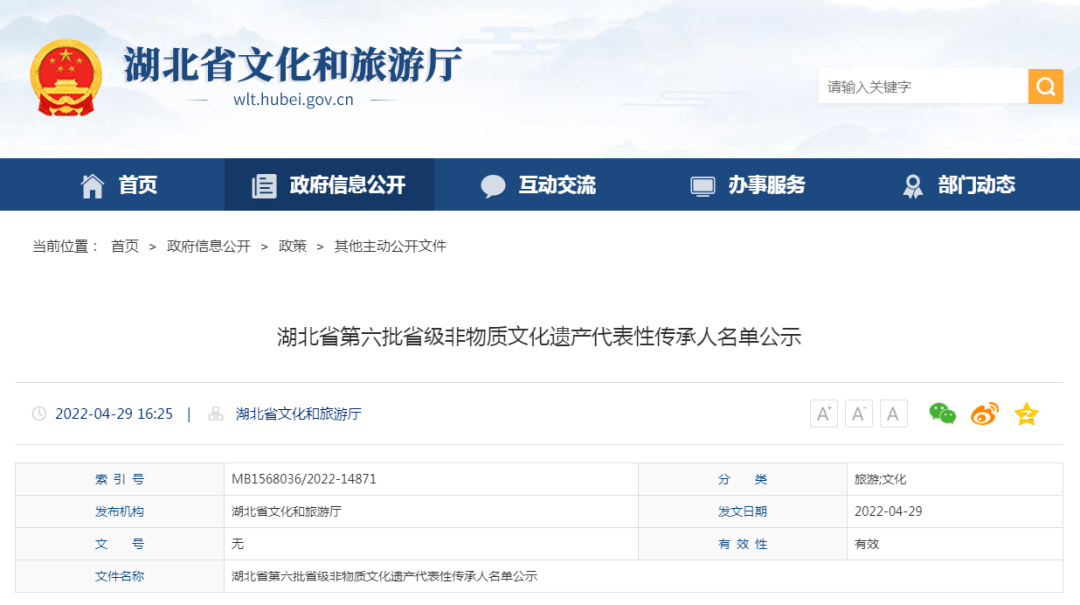Image resolution: width=1080 pixels, height=605 pixels.
Task: Click the Weibo share icon
Action: [982, 413]
